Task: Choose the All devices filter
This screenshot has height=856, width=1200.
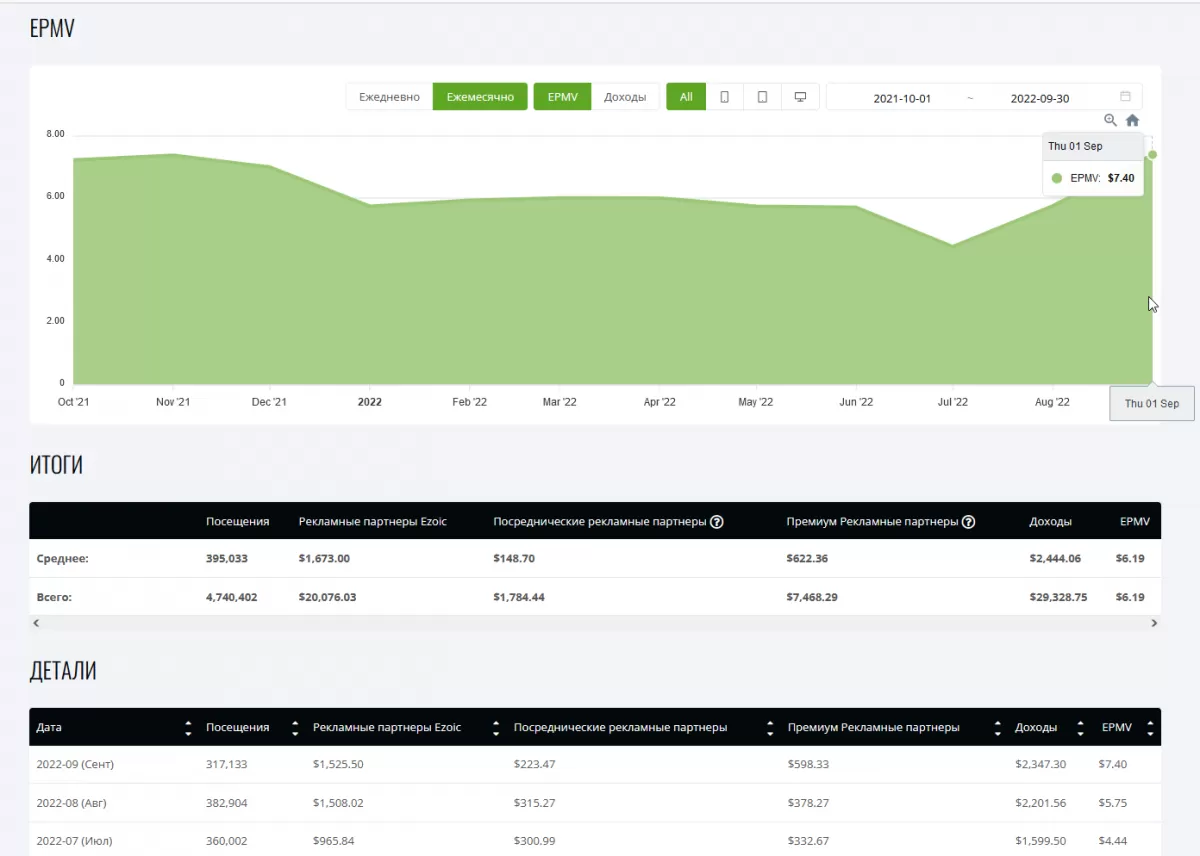Action: (x=686, y=97)
